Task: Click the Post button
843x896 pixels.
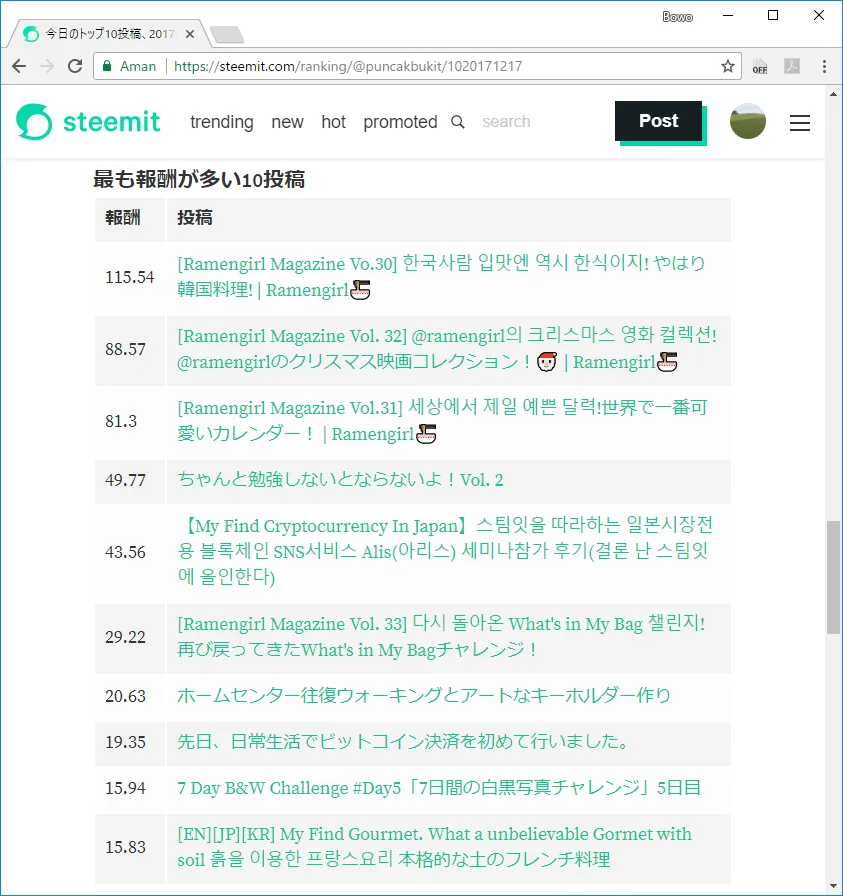Action: click(x=658, y=121)
